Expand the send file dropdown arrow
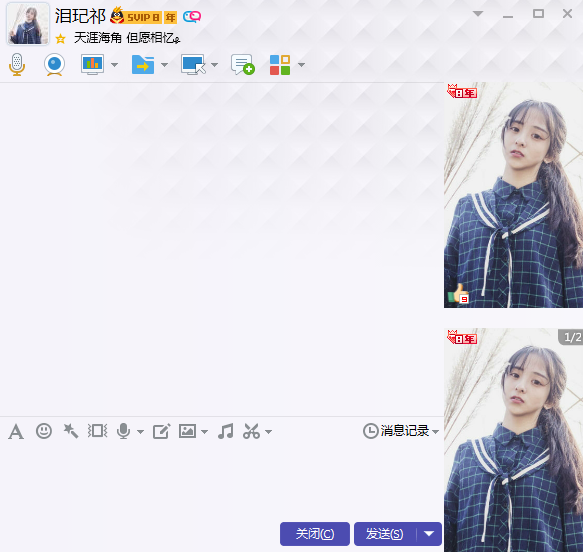This screenshot has width=583, height=552. click(165, 65)
